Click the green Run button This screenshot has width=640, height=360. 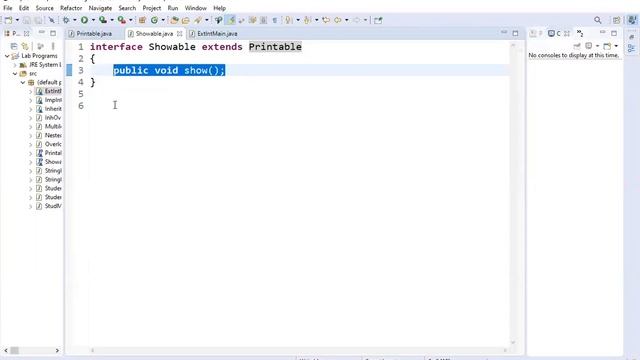[84, 20]
